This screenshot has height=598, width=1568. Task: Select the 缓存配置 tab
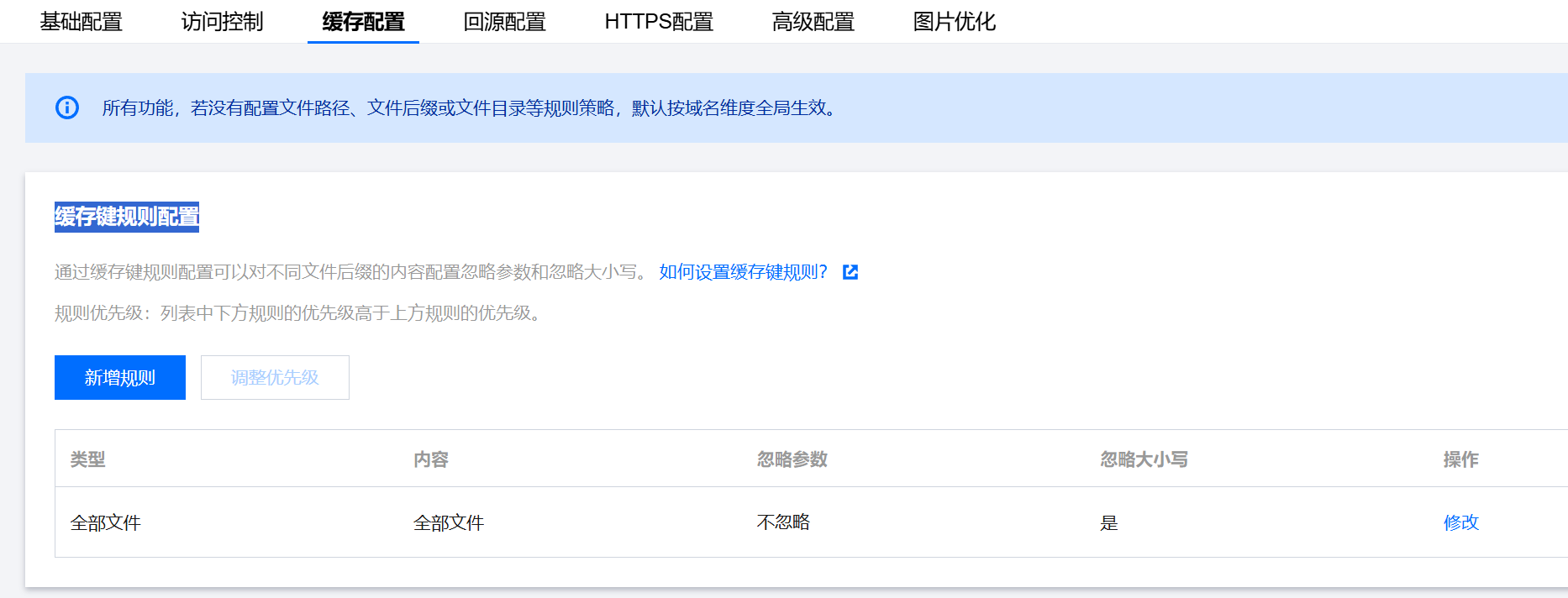coord(363,22)
